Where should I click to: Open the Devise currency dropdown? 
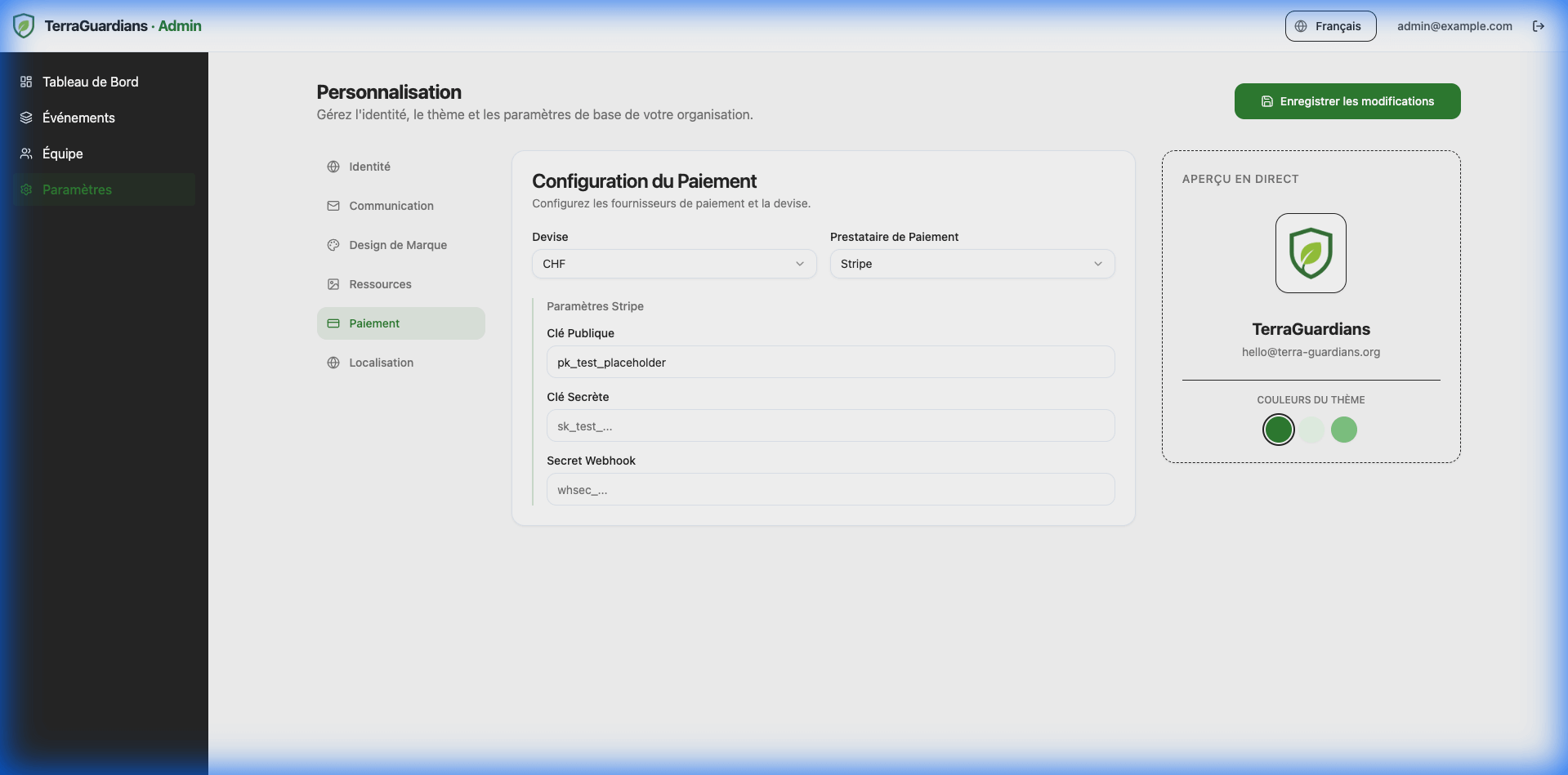pyautogui.click(x=673, y=264)
